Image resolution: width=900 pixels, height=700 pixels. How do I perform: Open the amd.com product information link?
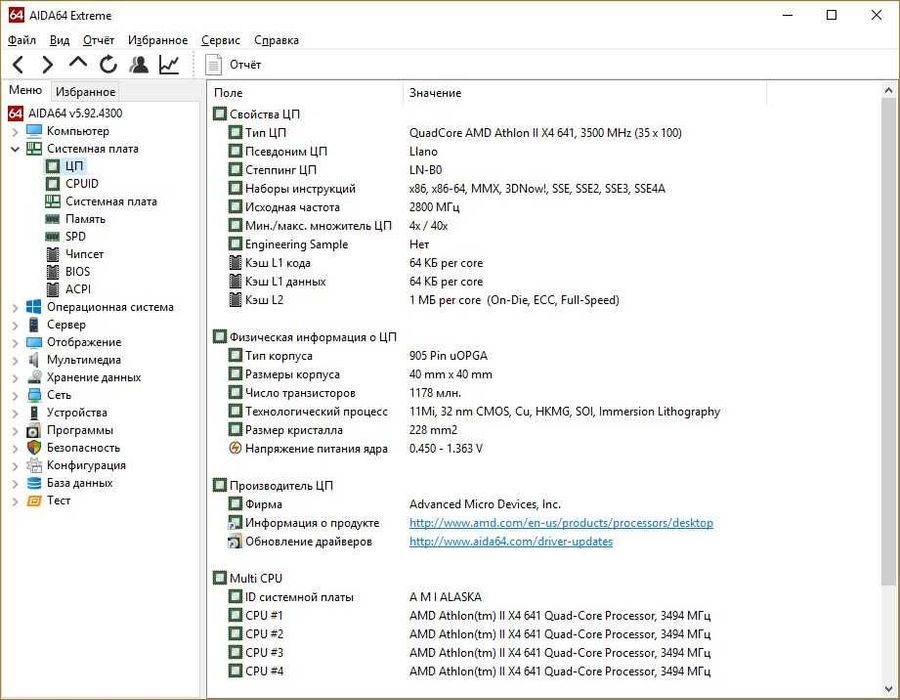pos(561,523)
